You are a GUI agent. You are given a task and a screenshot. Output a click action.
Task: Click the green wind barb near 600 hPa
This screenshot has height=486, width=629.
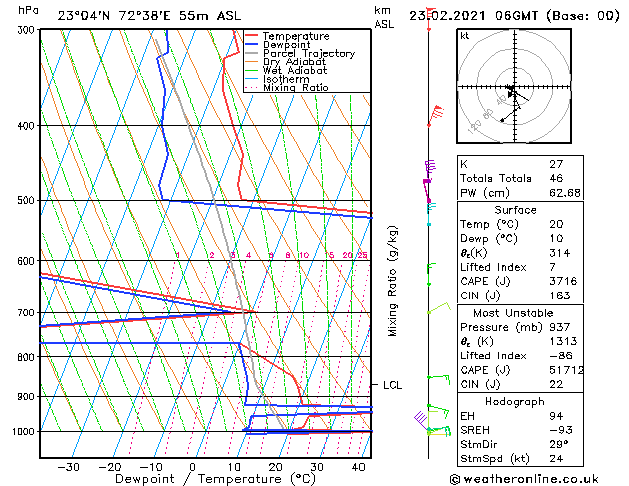coord(431,274)
